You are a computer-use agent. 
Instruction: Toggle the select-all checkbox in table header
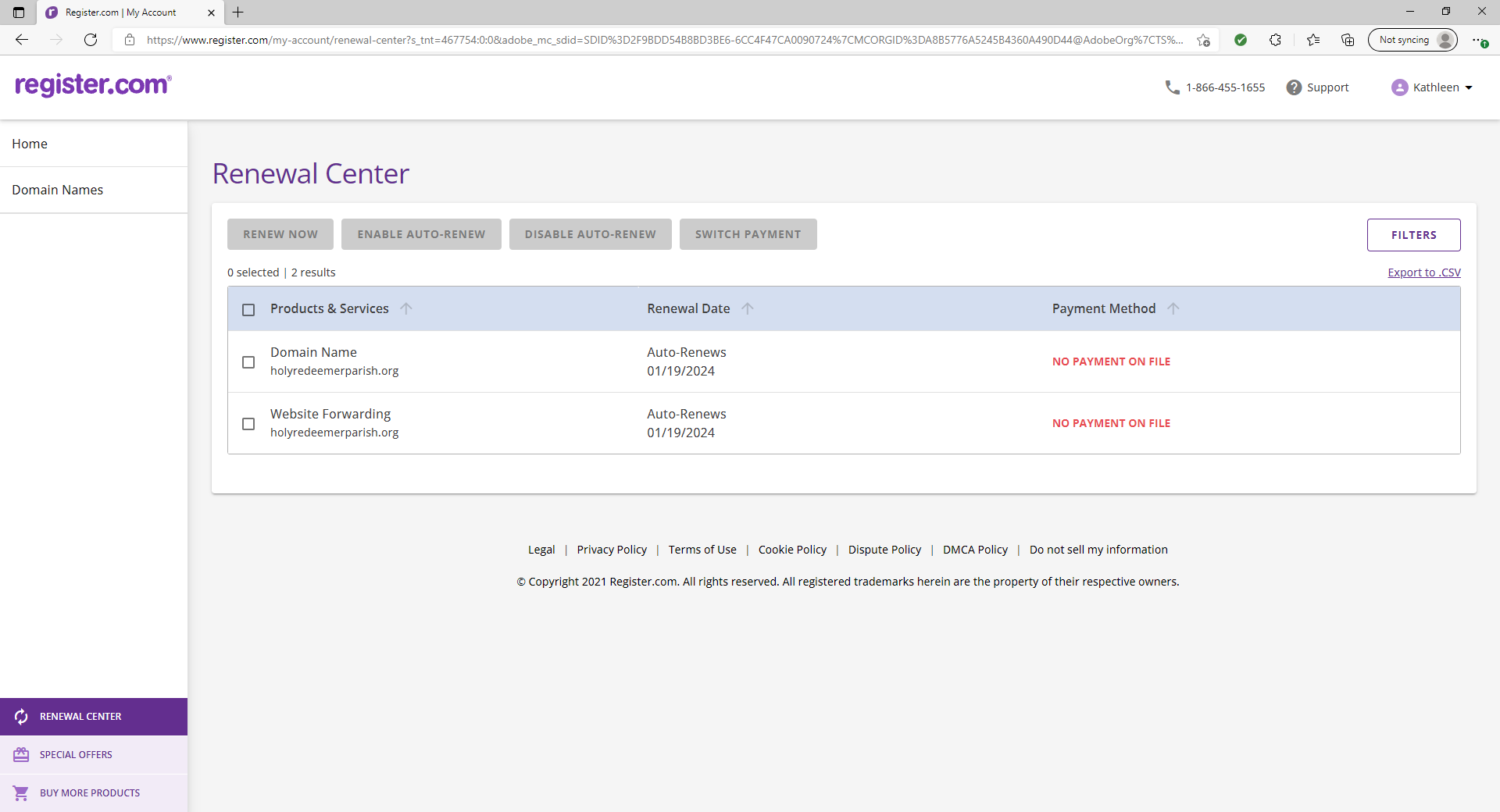click(248, 310)
